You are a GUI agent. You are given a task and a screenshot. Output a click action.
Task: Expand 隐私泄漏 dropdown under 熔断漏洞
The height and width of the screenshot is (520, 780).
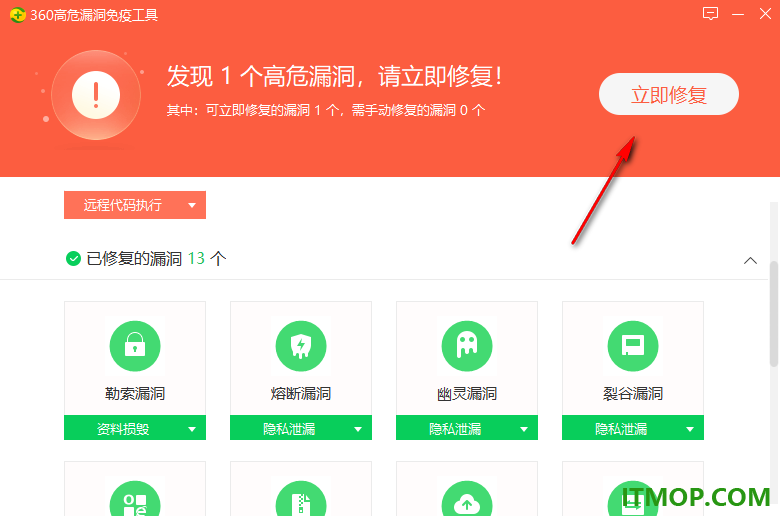tap(301, 428)
